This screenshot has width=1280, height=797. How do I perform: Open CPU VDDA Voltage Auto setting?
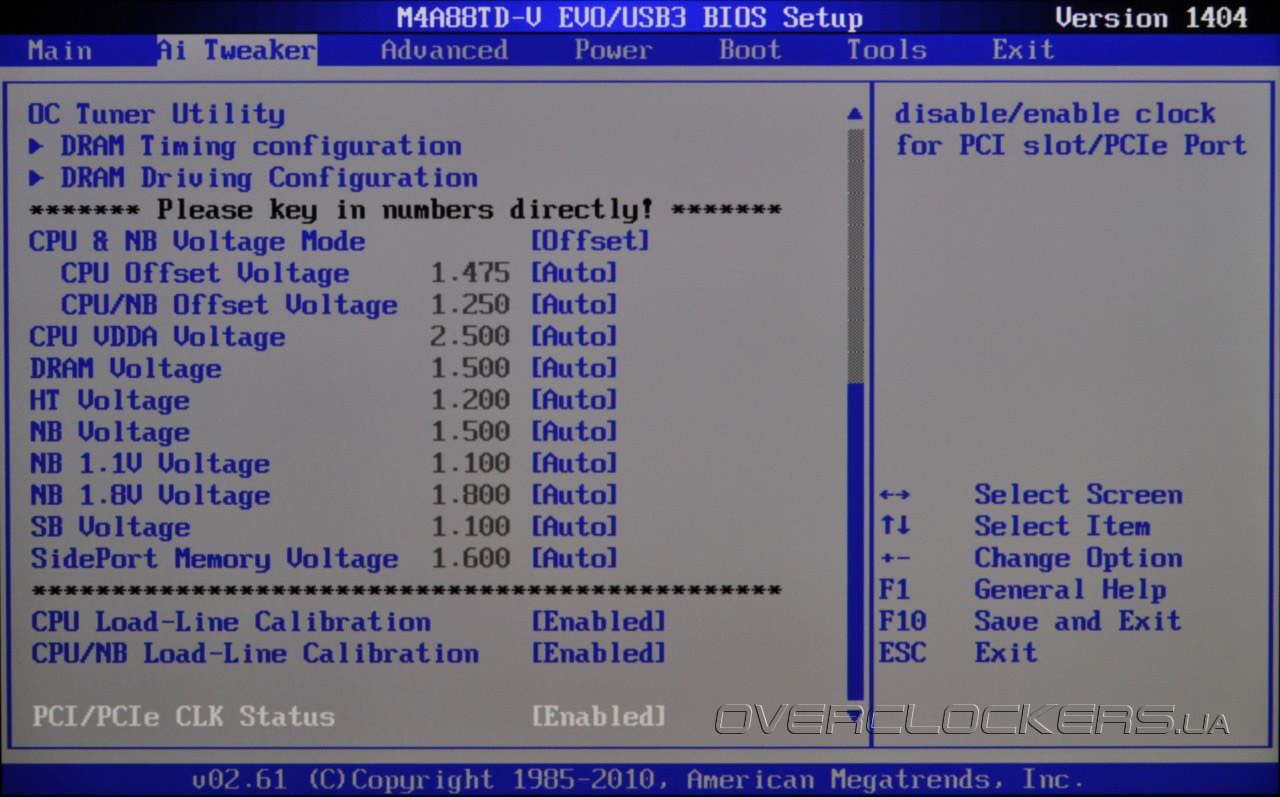(574, 337)
